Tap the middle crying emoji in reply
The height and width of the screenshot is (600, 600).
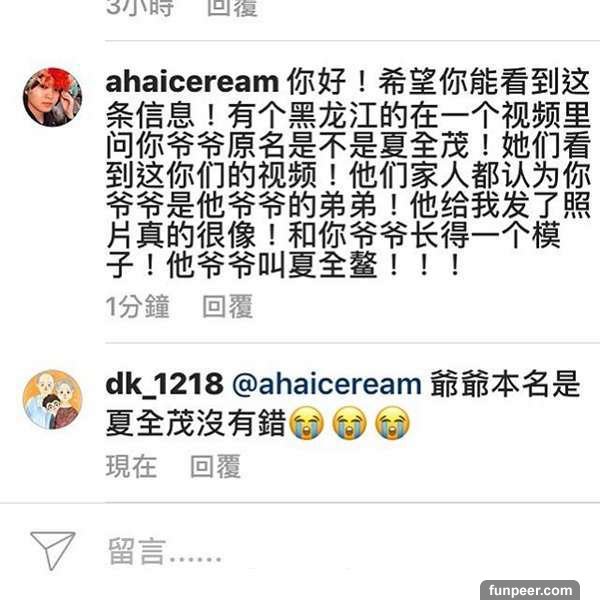point(349,423)
